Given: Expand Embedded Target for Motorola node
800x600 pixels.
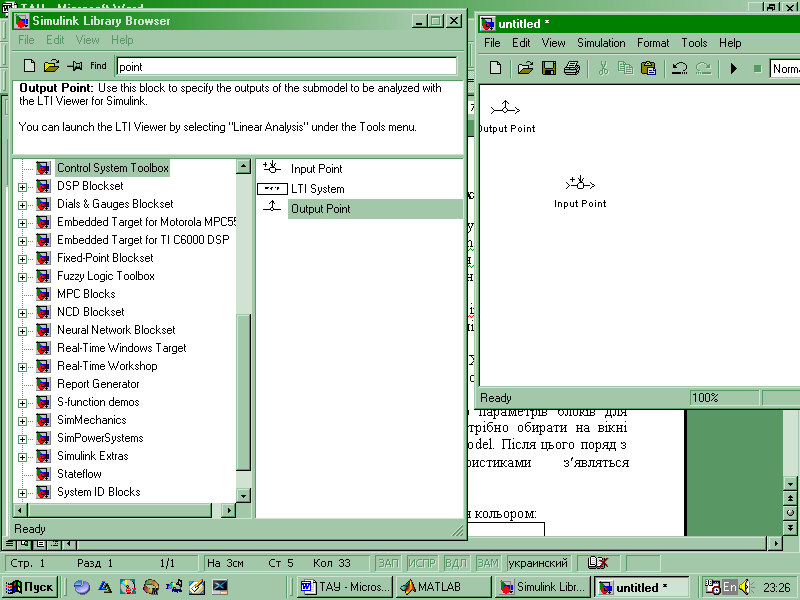Looking at the screenshot, I should 22,223.
